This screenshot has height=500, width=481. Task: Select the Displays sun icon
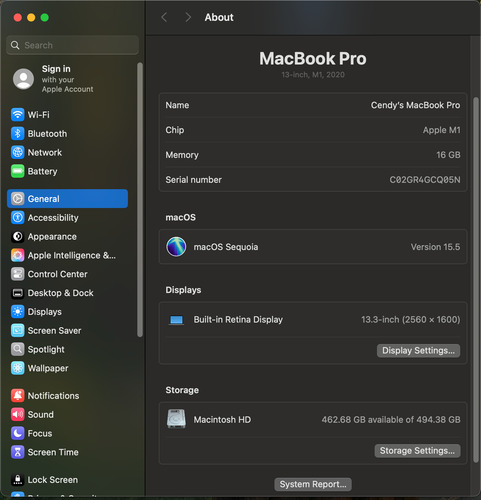[x=18, y=312]
